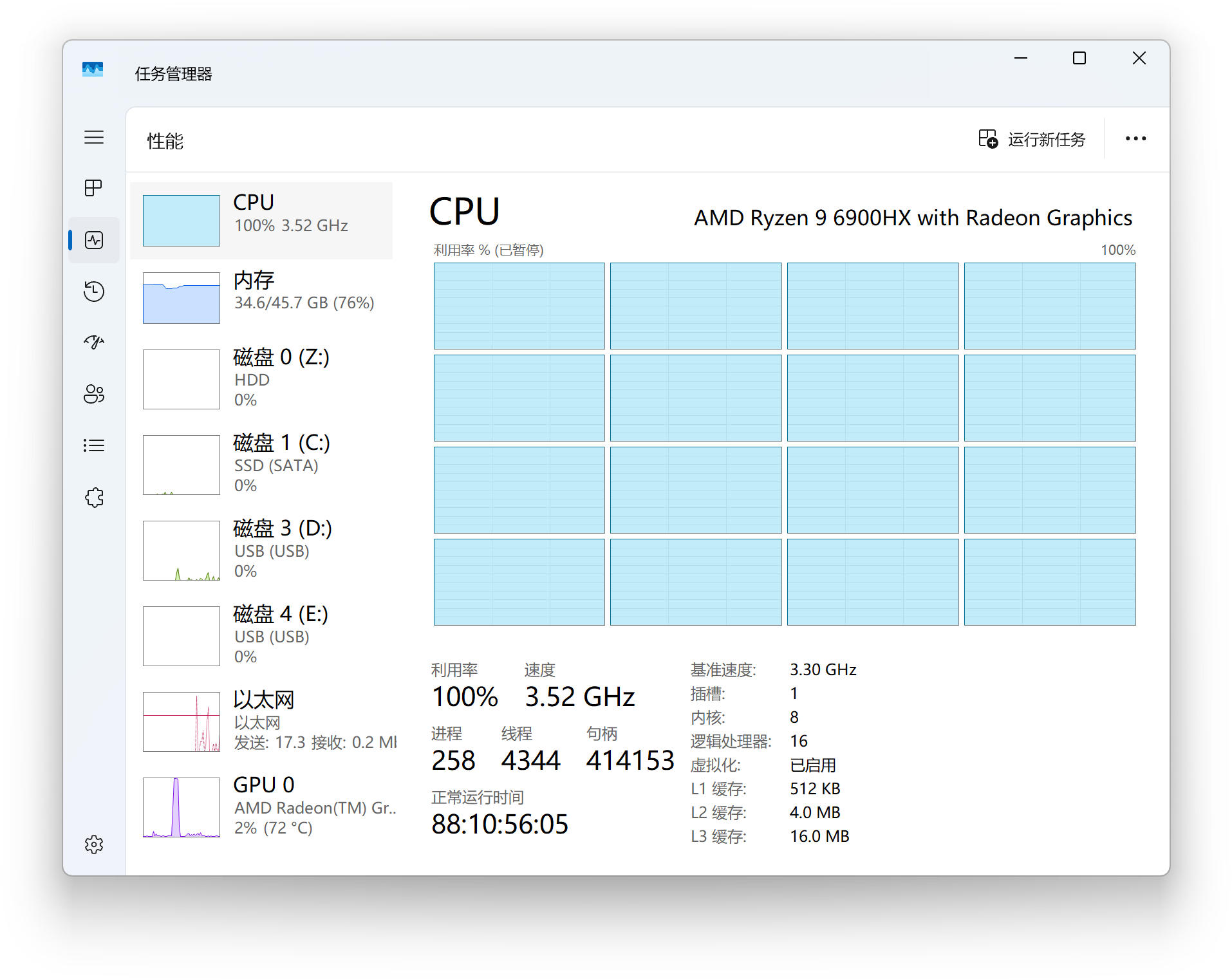1232x979 pixels.
Task: Click the Task Manager logo icon
Action: pyautogui.click(x=92, y=69)
